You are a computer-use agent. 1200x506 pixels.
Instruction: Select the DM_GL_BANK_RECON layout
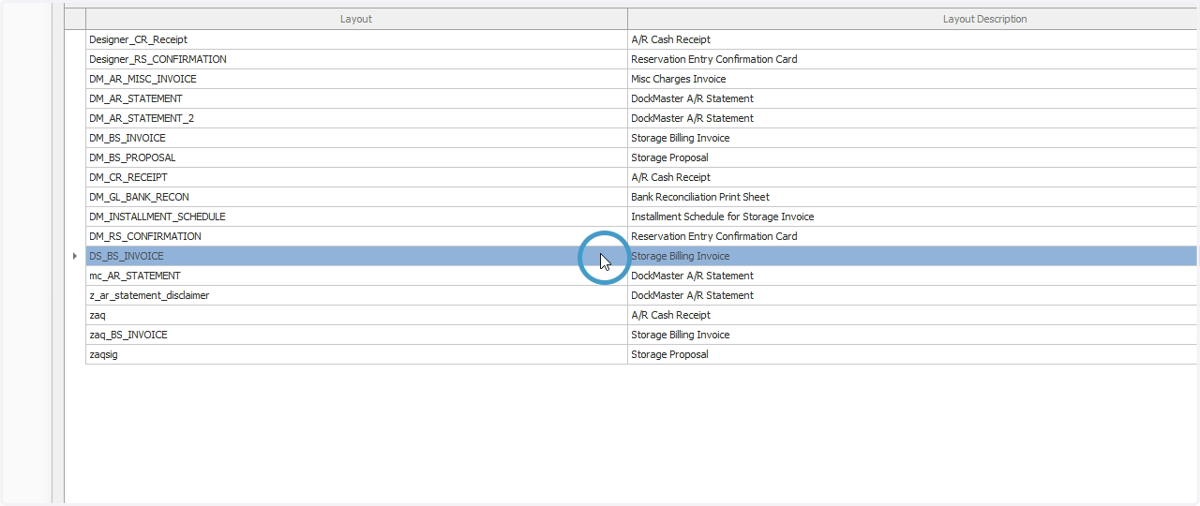(138, 197)
